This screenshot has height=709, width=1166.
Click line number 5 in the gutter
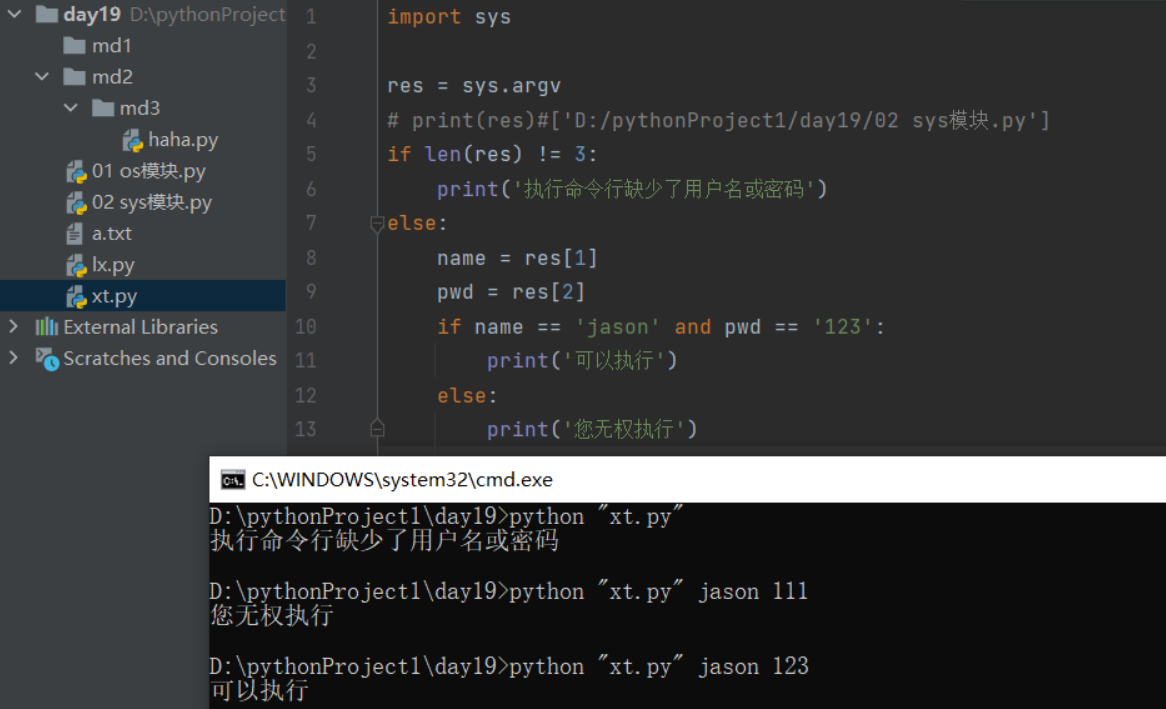[311, 154]
